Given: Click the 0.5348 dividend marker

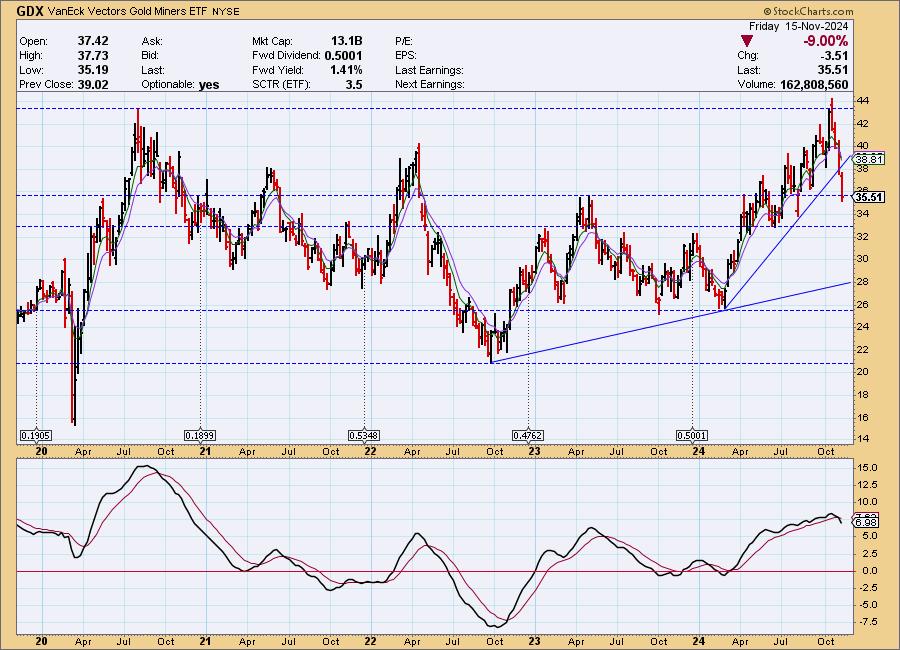Looking at the screenshot, I should click(x=364, y=436).
